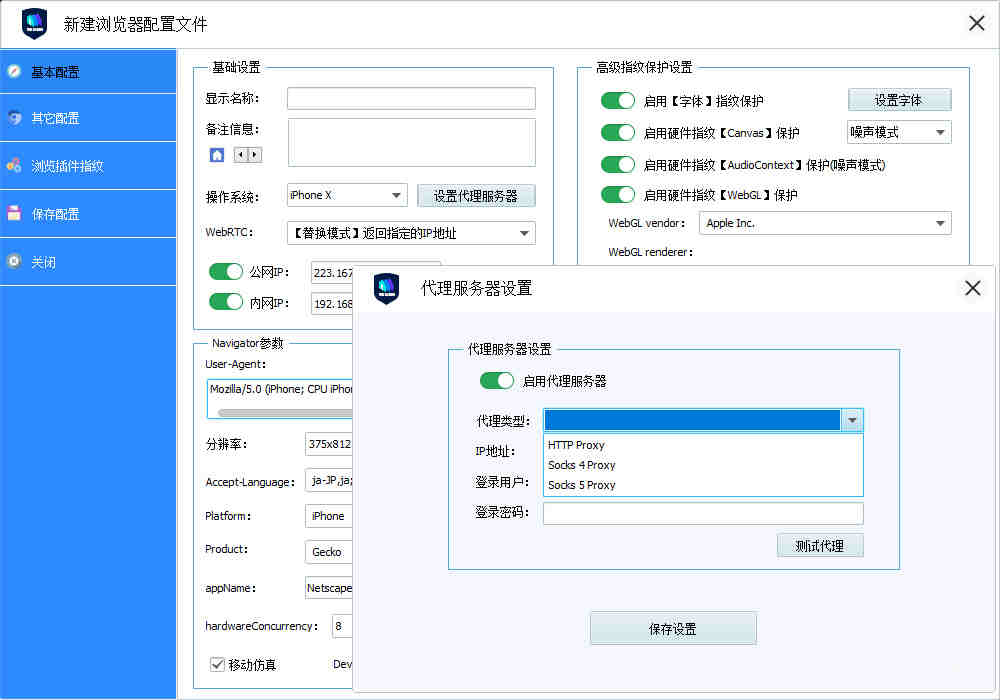
Task: Open the 其它配置 tab
Action: click(88, 118)
